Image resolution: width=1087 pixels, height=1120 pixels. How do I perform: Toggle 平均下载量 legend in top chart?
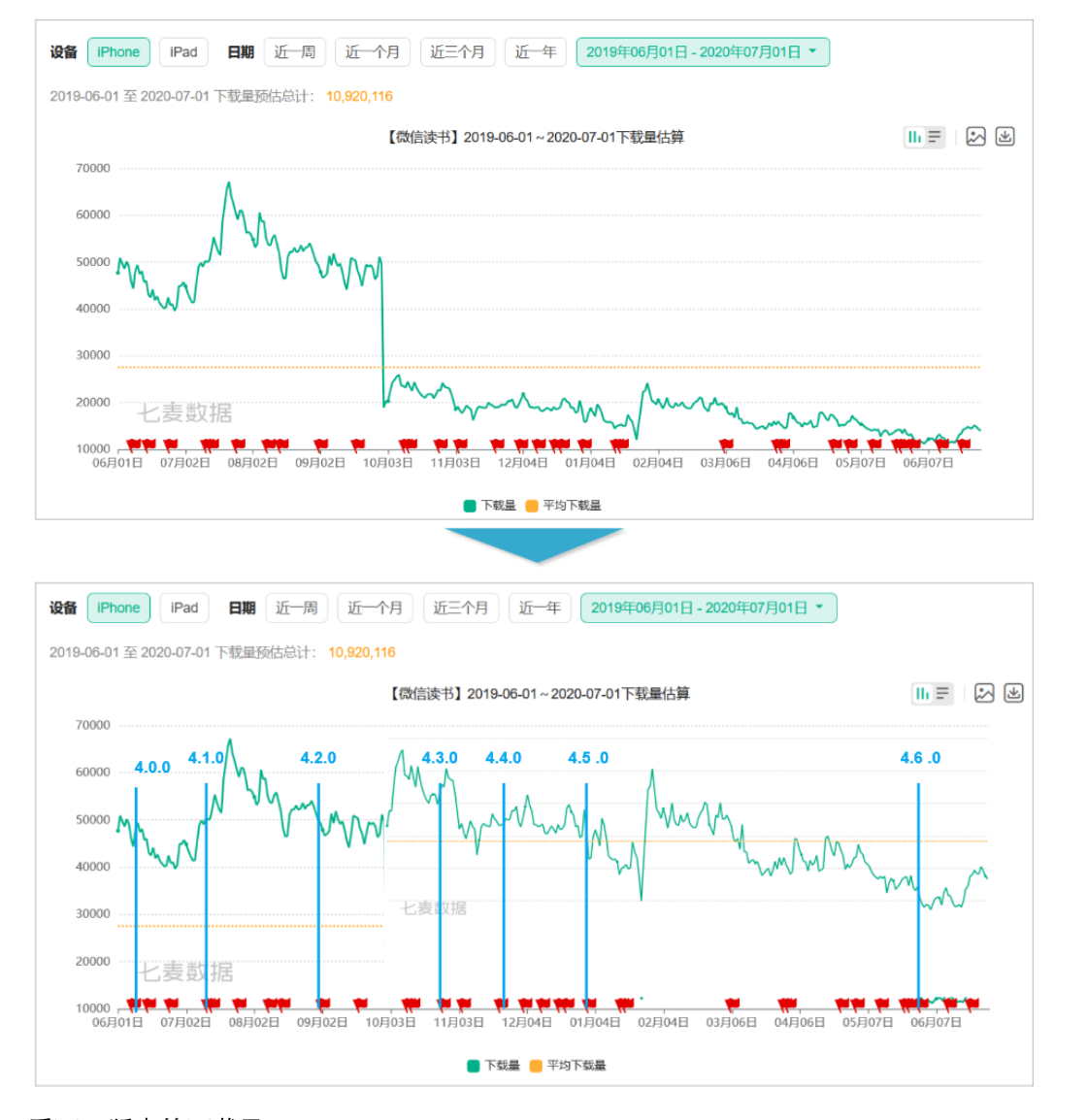(564, 506)
